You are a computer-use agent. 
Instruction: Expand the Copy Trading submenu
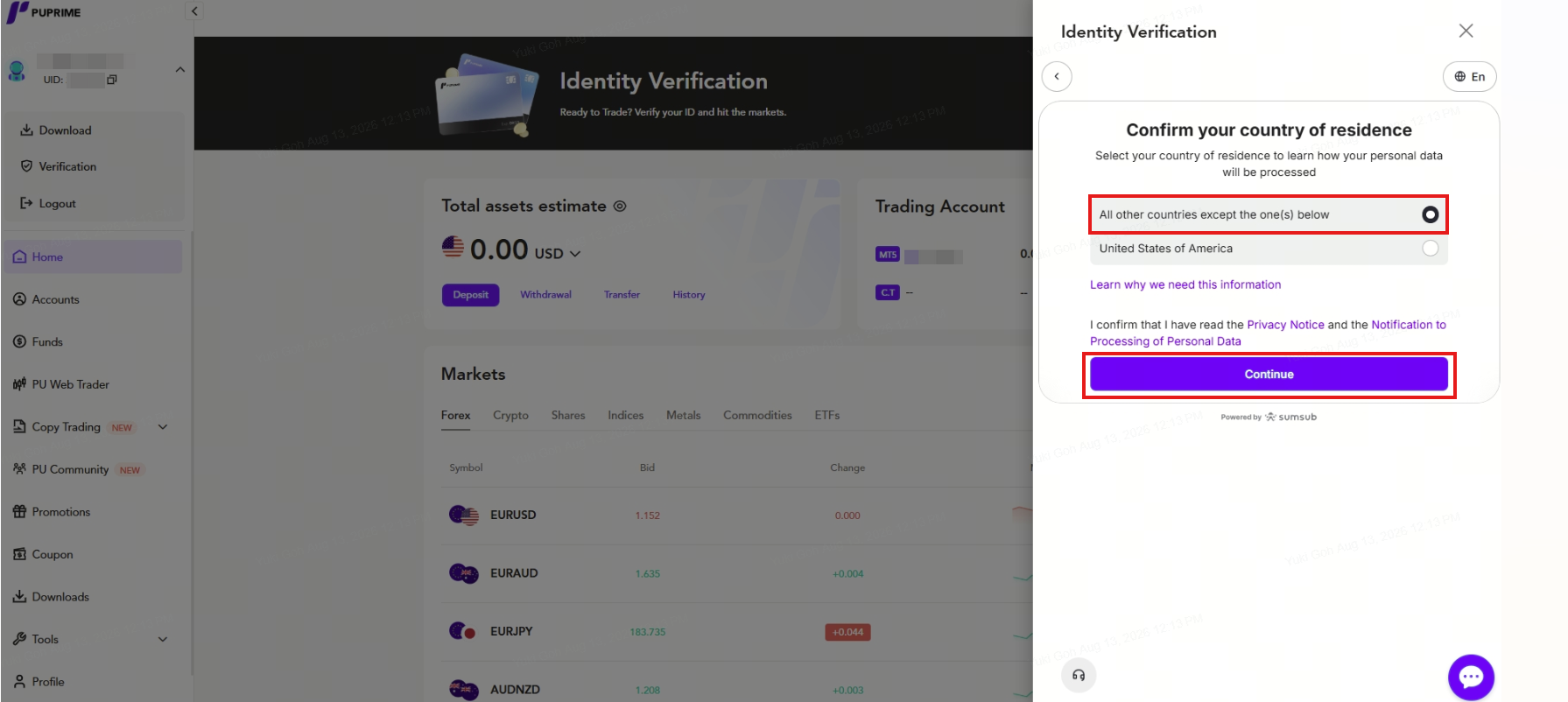click(163, 427)
